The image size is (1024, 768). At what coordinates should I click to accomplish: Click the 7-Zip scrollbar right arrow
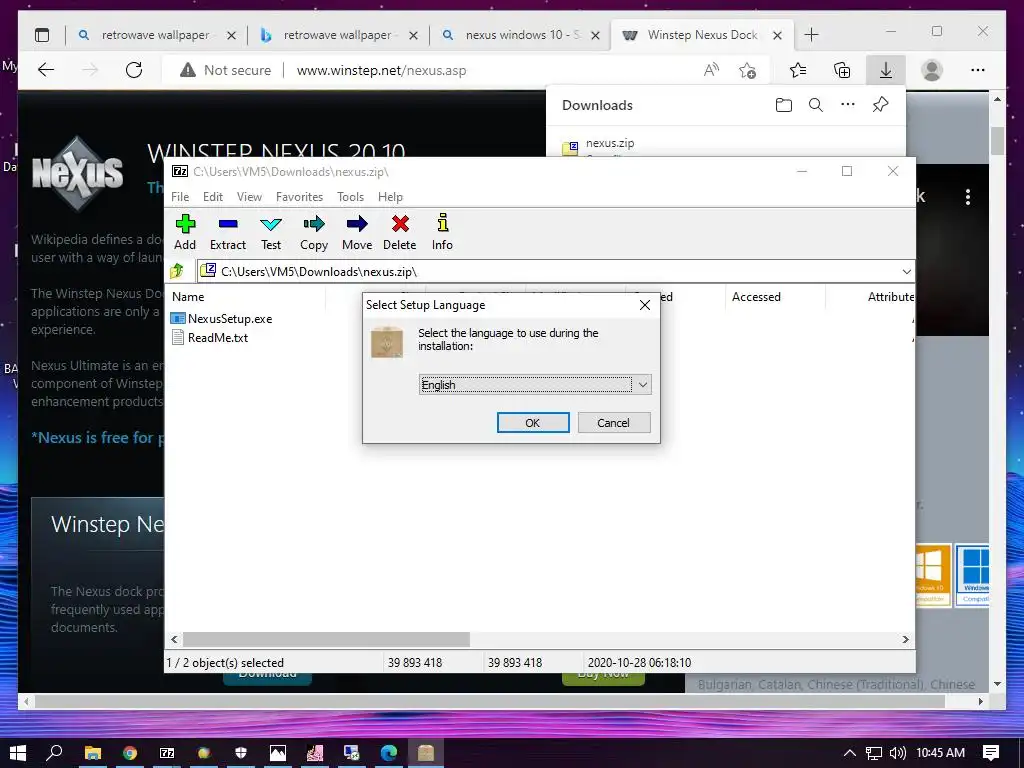(906, 639)
